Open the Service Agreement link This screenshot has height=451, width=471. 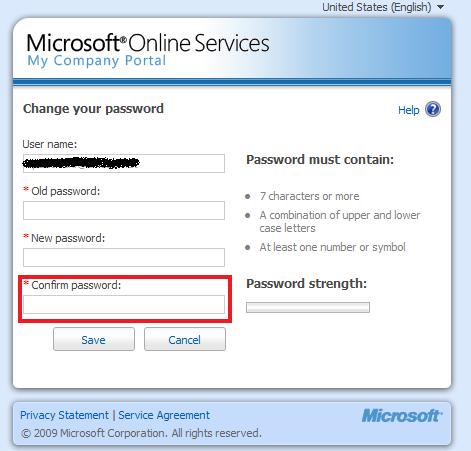(164, 415)
